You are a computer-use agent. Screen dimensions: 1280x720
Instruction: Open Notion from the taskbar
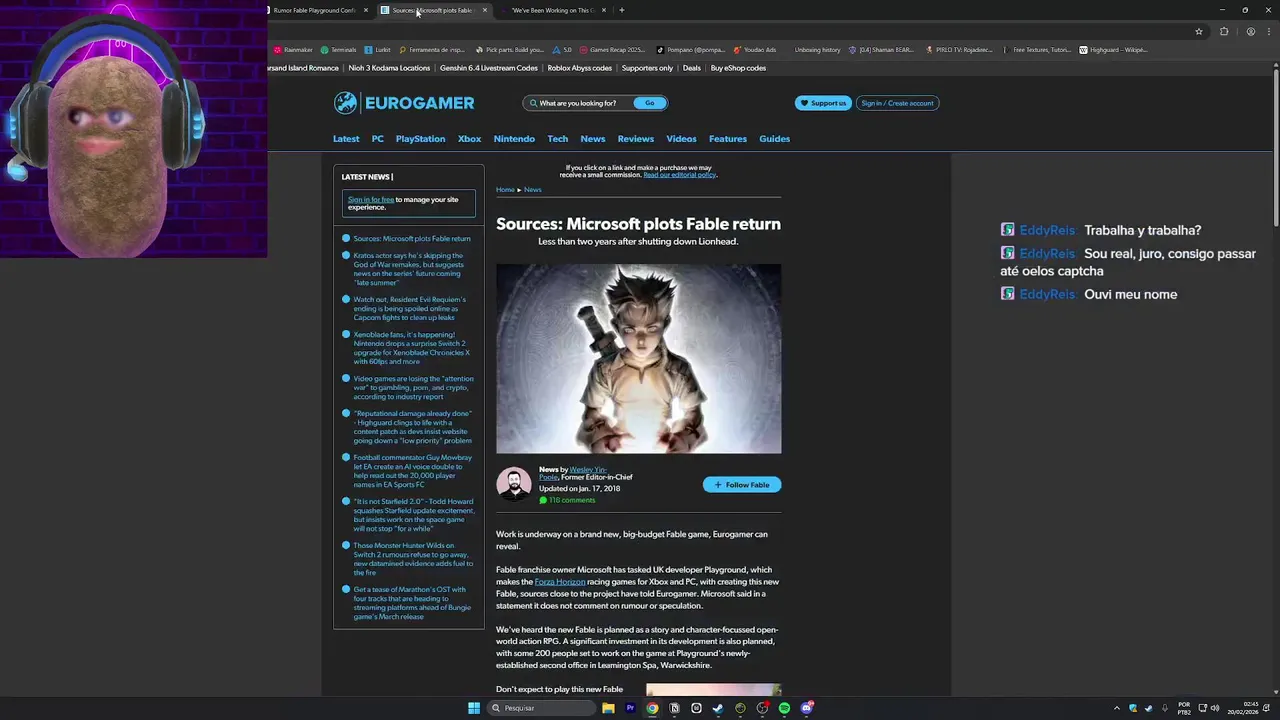point(674,708)
